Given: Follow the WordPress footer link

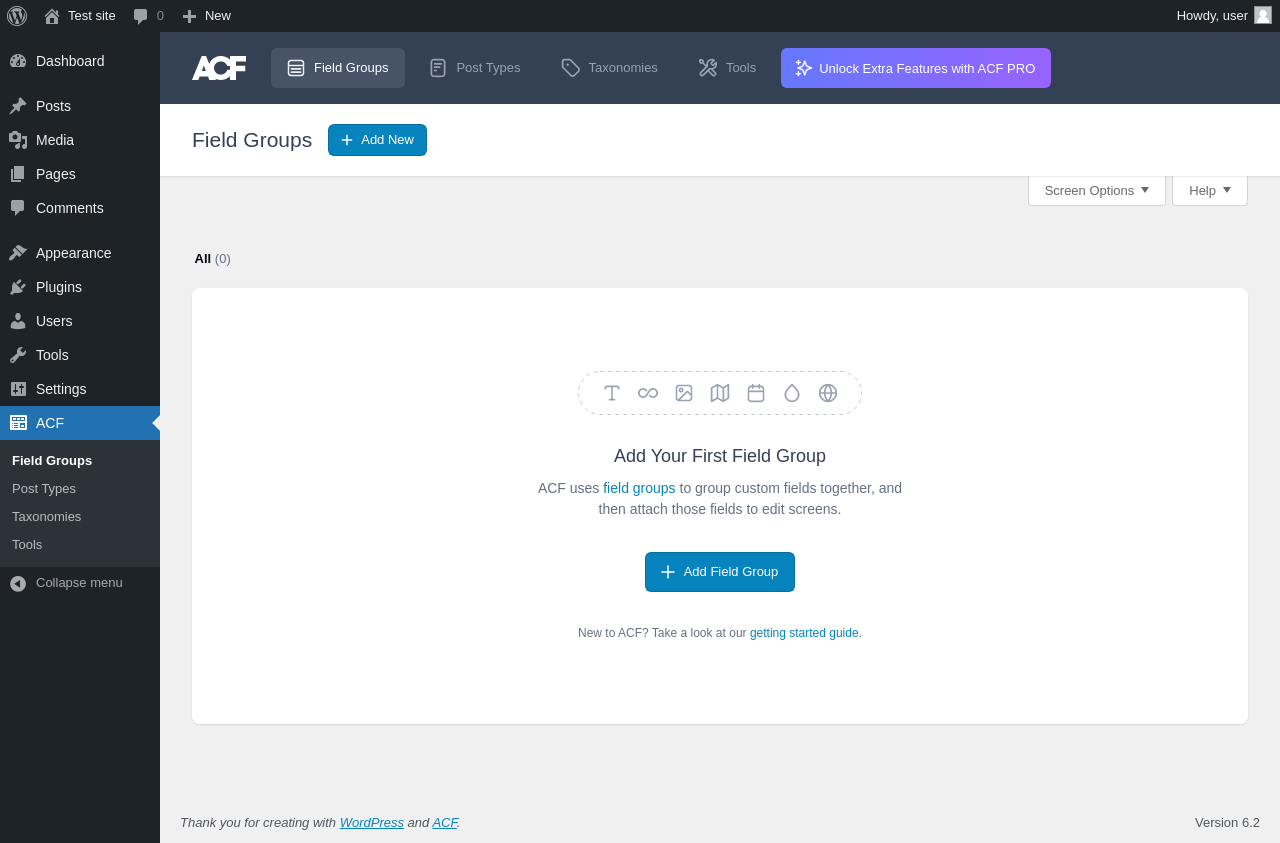Looking at the screenshot, I should coord(372,823).
